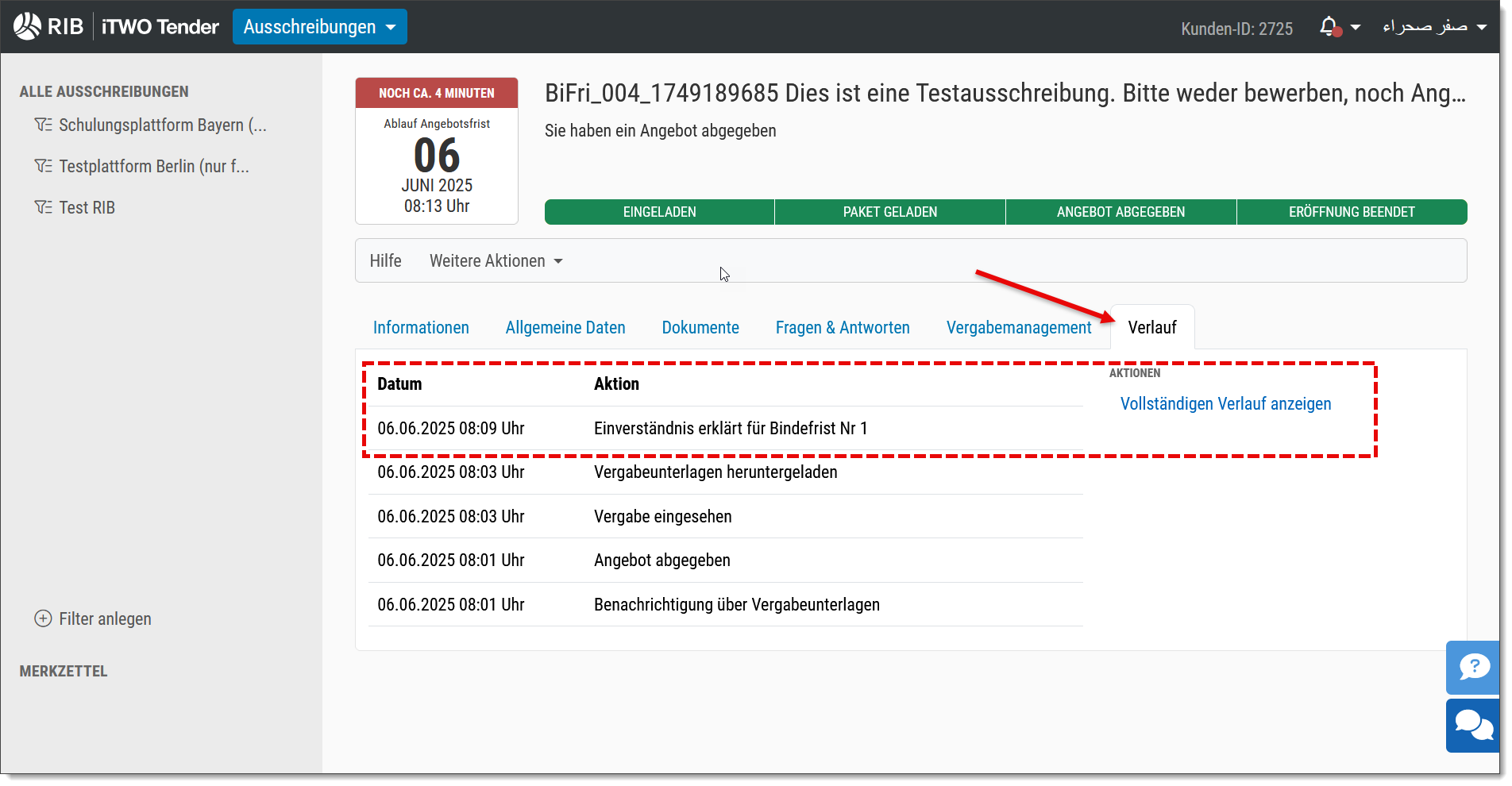Switch to the Dokumente tab

tap(700, 328)
